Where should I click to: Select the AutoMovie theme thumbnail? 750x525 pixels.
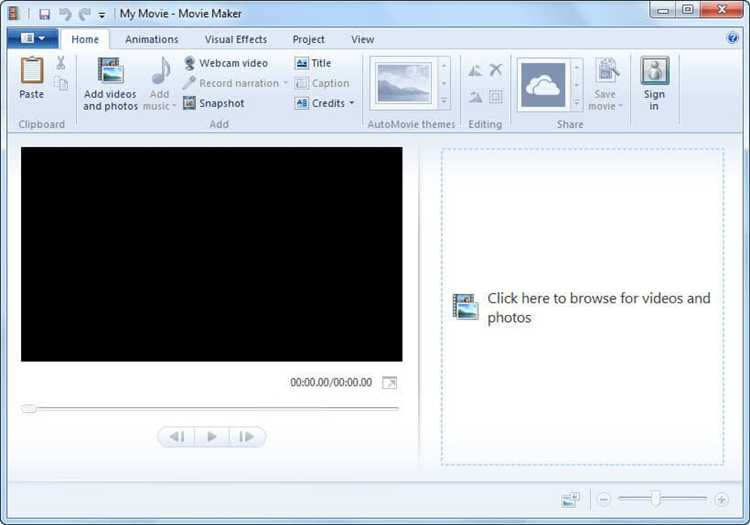tap(404, 84)
